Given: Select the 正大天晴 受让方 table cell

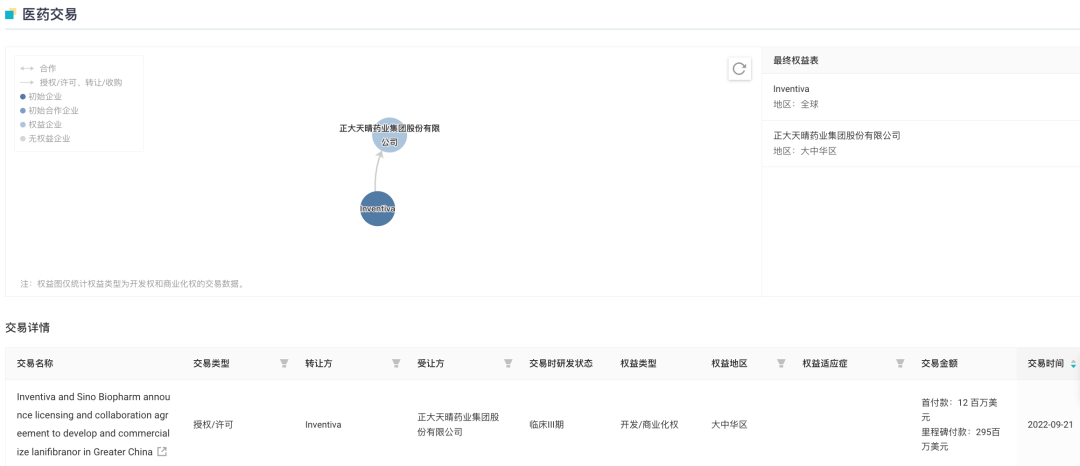Looking at the screenshot, I should (458, 425).
